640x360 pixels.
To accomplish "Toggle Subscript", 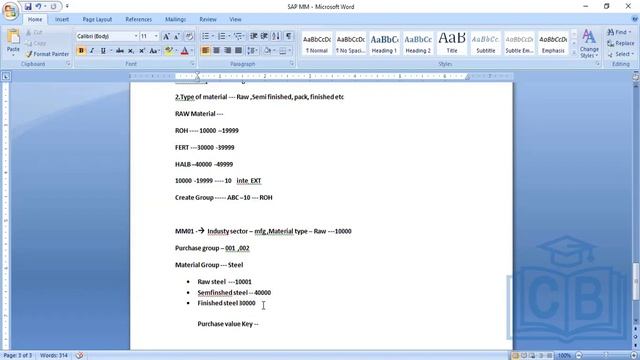I will tap(131, 51).
